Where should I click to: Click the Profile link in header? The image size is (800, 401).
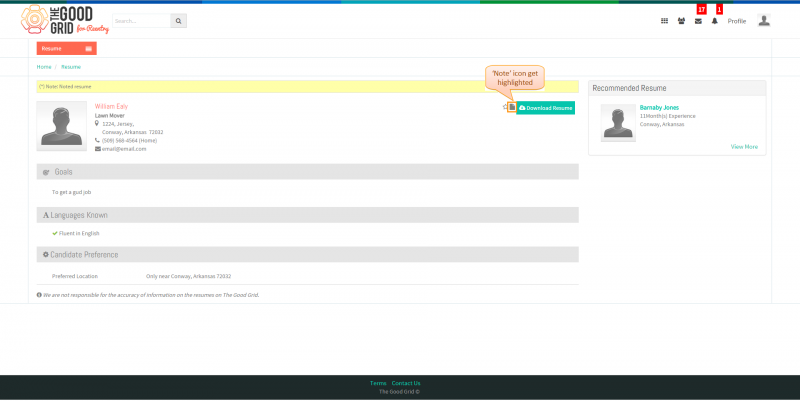737,21
